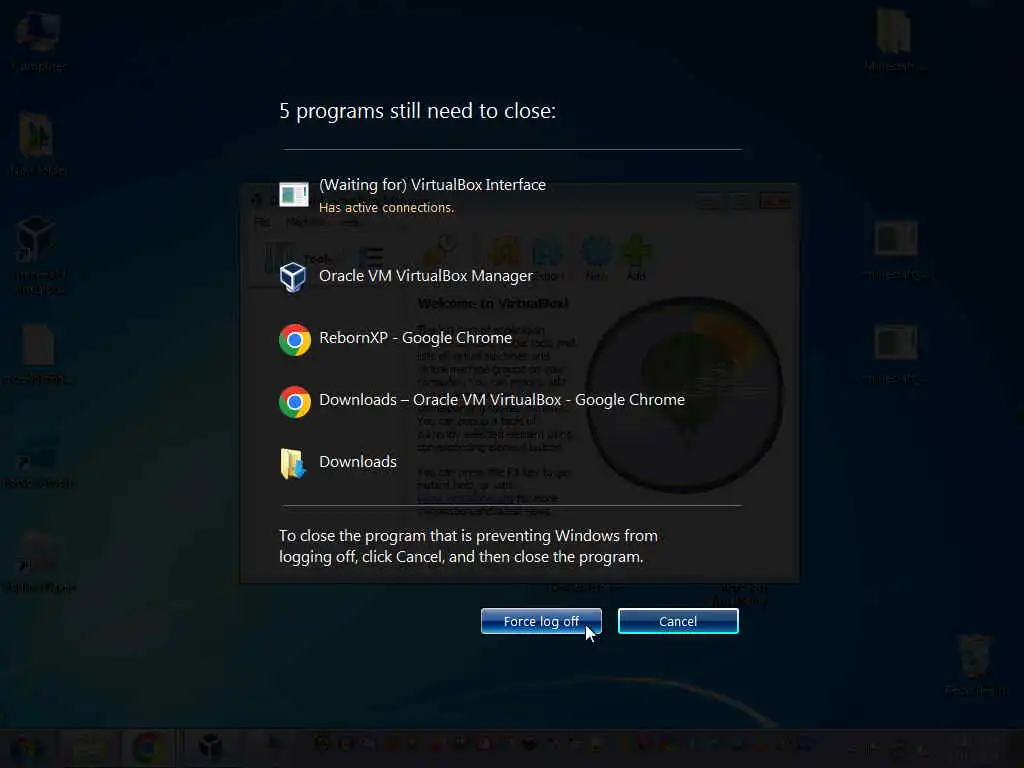Select "Oracle VM VirtualBox Manager" entry text

click(426, 276)
